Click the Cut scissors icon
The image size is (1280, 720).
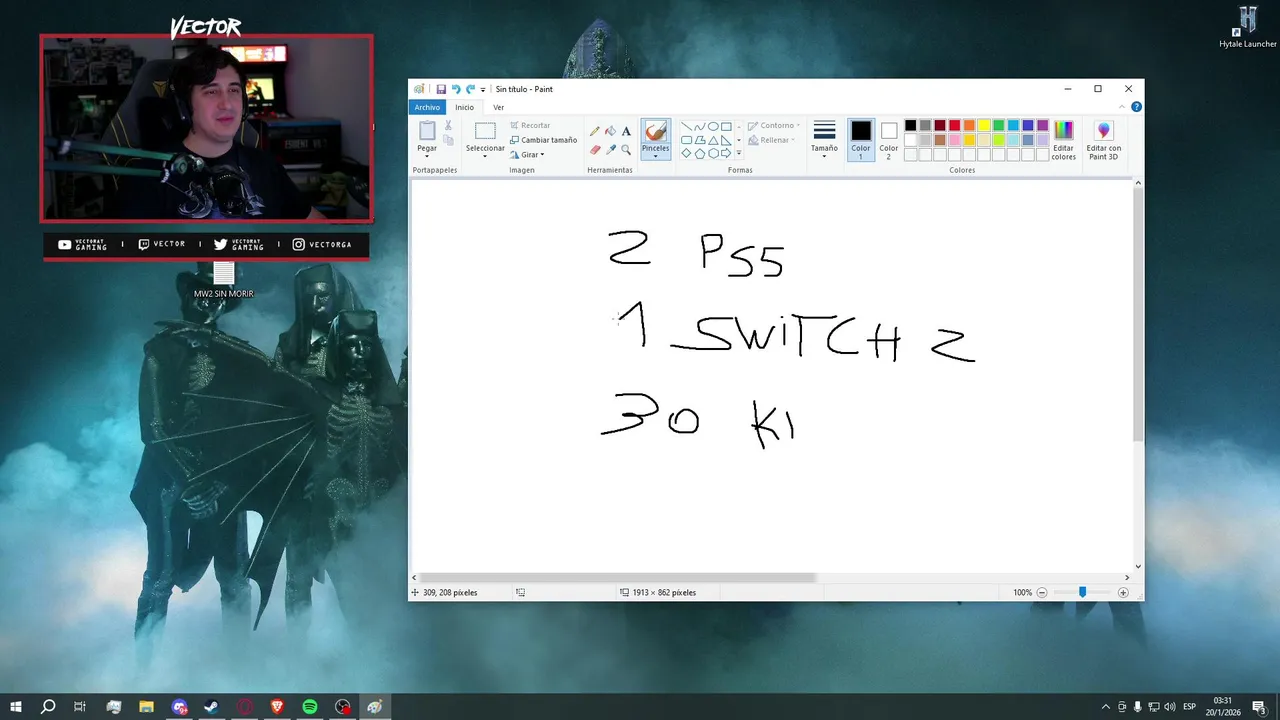448,125
